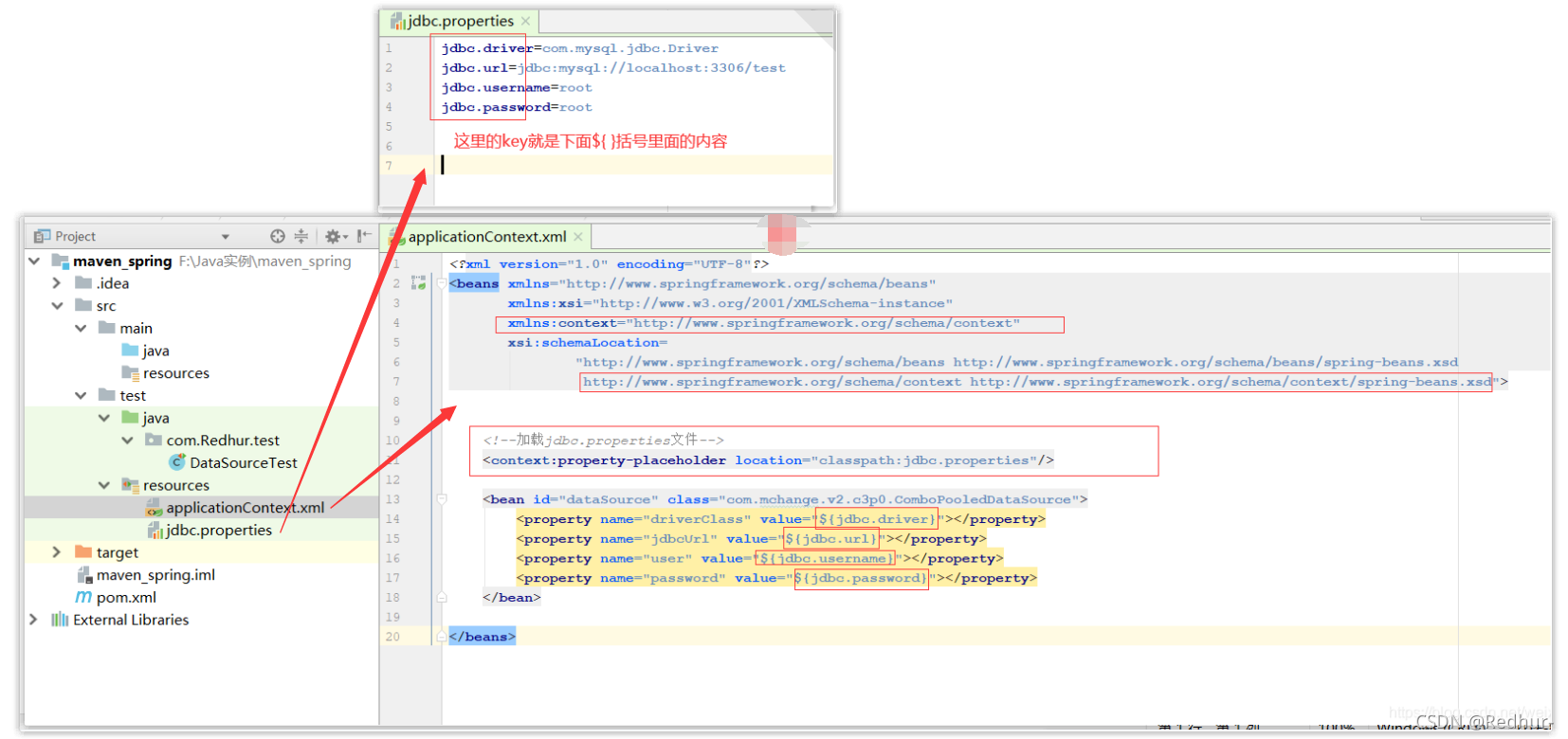Collapse the com.Redhur.test package
This screenshot has width=1568, height=739.
127,440
